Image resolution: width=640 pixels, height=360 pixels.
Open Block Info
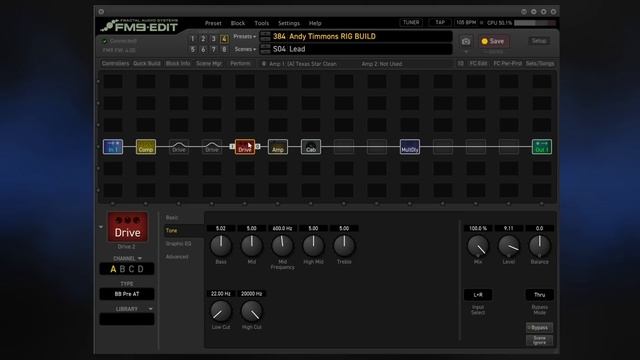point(178,64)
